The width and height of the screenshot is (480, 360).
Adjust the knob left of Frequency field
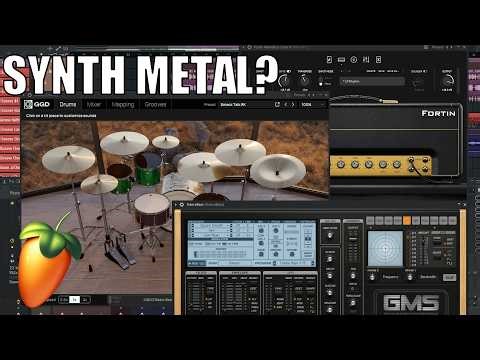point(372,277)
